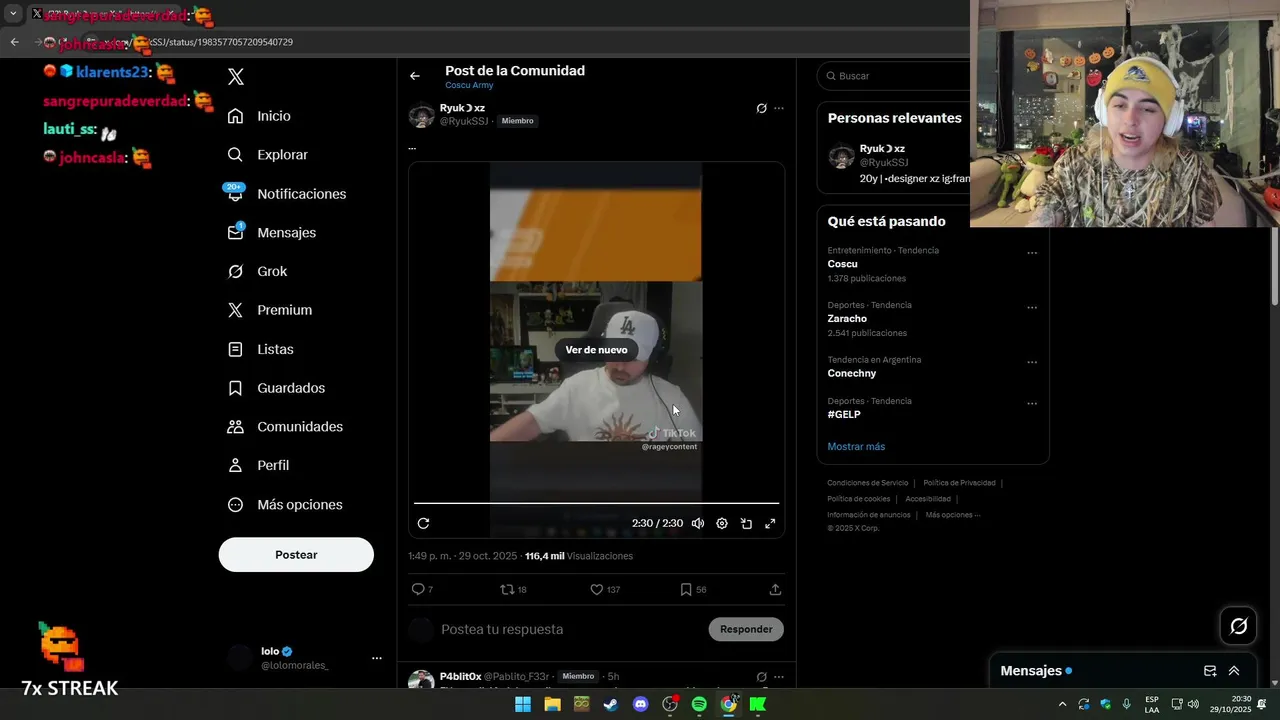Show hidden system tray icons chevron
This screenshot has width=1280, height=720.
[x=1062, y=704]
